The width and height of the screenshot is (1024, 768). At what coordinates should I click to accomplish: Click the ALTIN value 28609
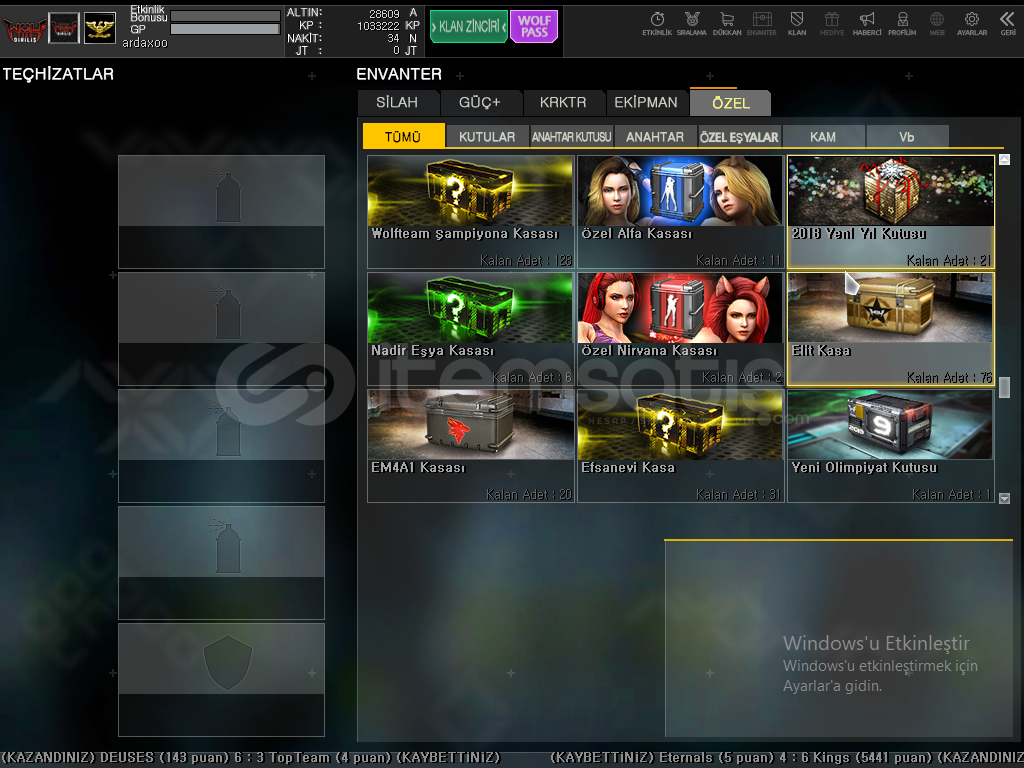[384, 13]
